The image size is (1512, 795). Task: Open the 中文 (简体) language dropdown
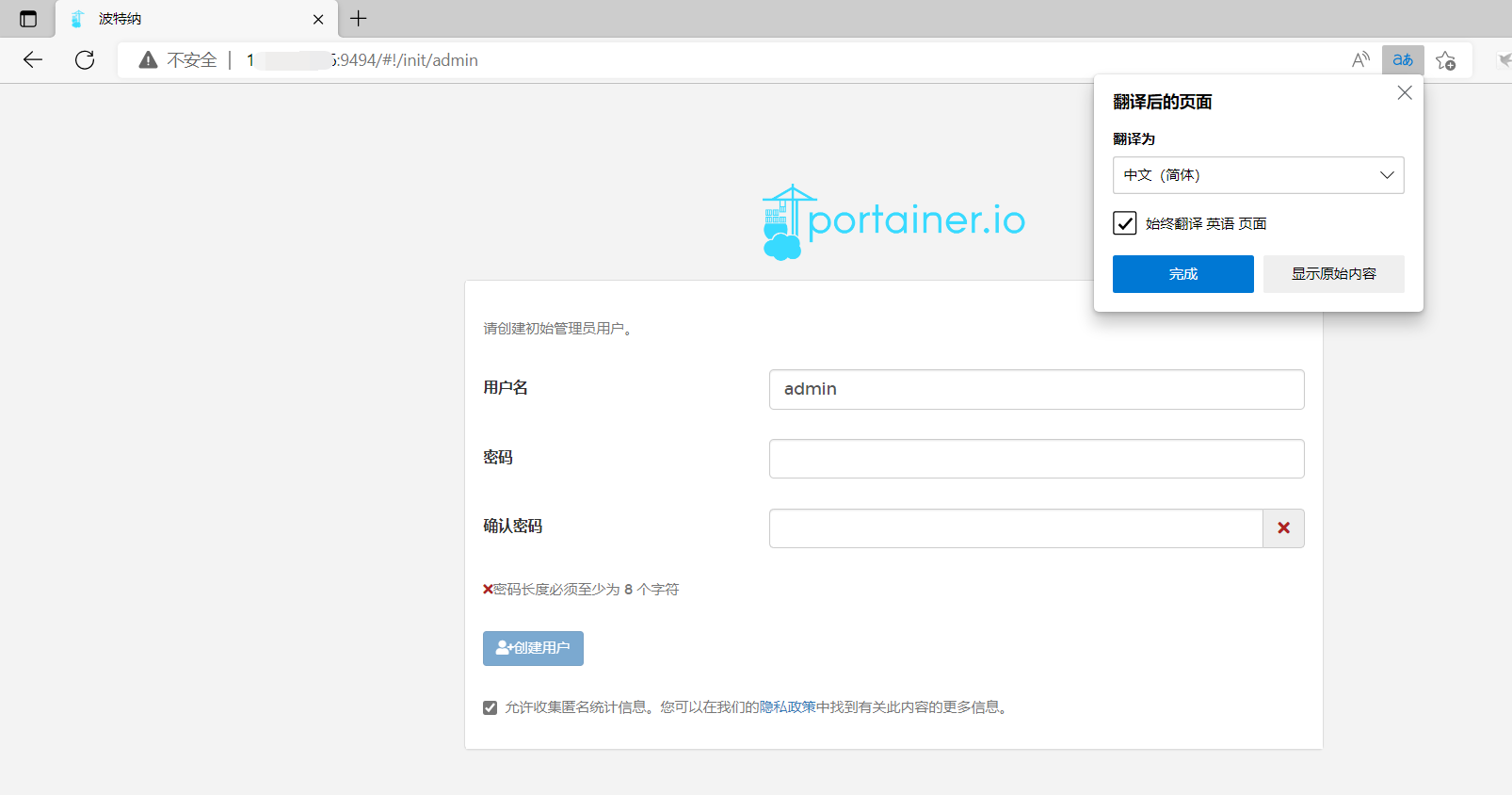pyautogui.click(x=1259, y=175)
